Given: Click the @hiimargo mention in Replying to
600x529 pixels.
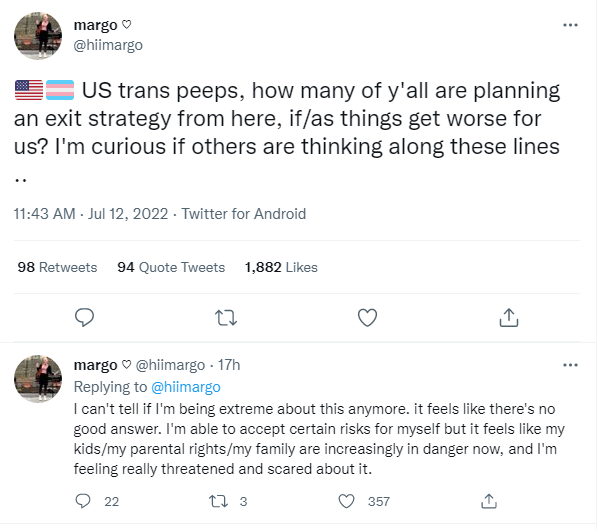Looking at the screenshot, I should point(185,386).
